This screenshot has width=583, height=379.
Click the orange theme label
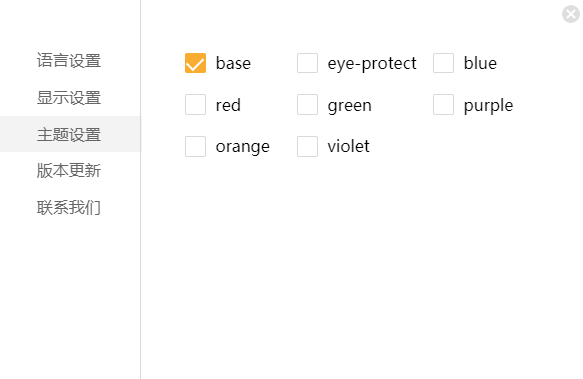(242, 147)
